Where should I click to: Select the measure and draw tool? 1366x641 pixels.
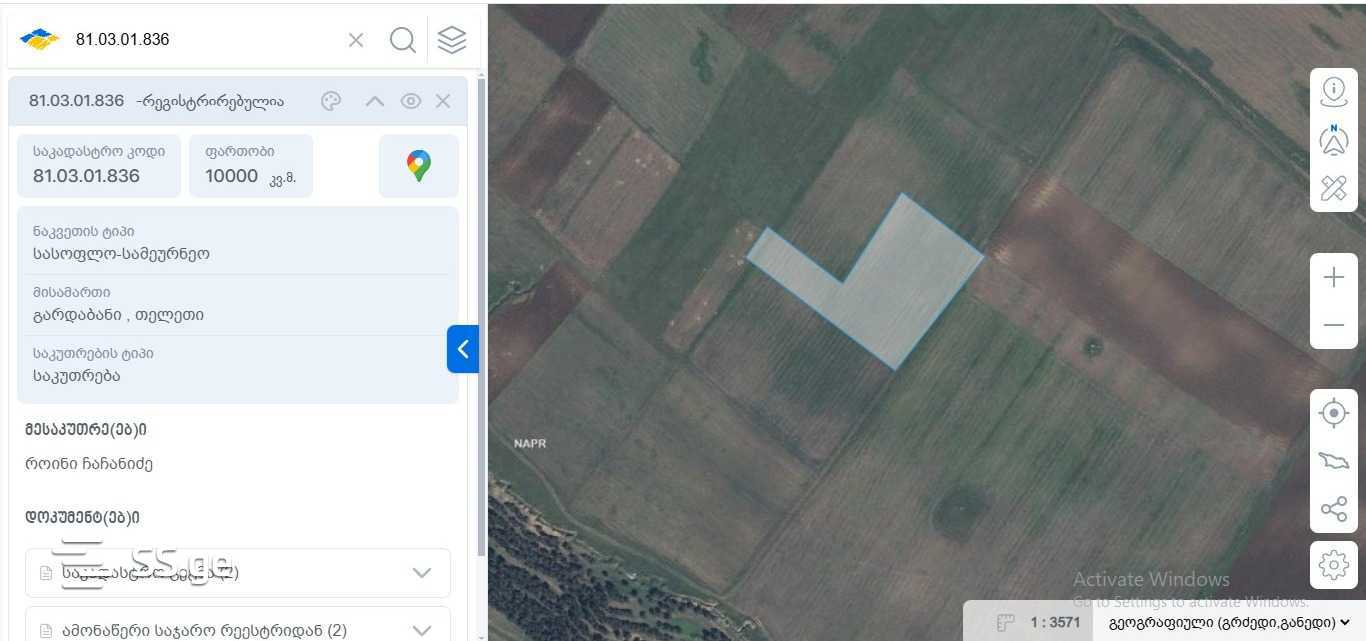pos(1334,187)
